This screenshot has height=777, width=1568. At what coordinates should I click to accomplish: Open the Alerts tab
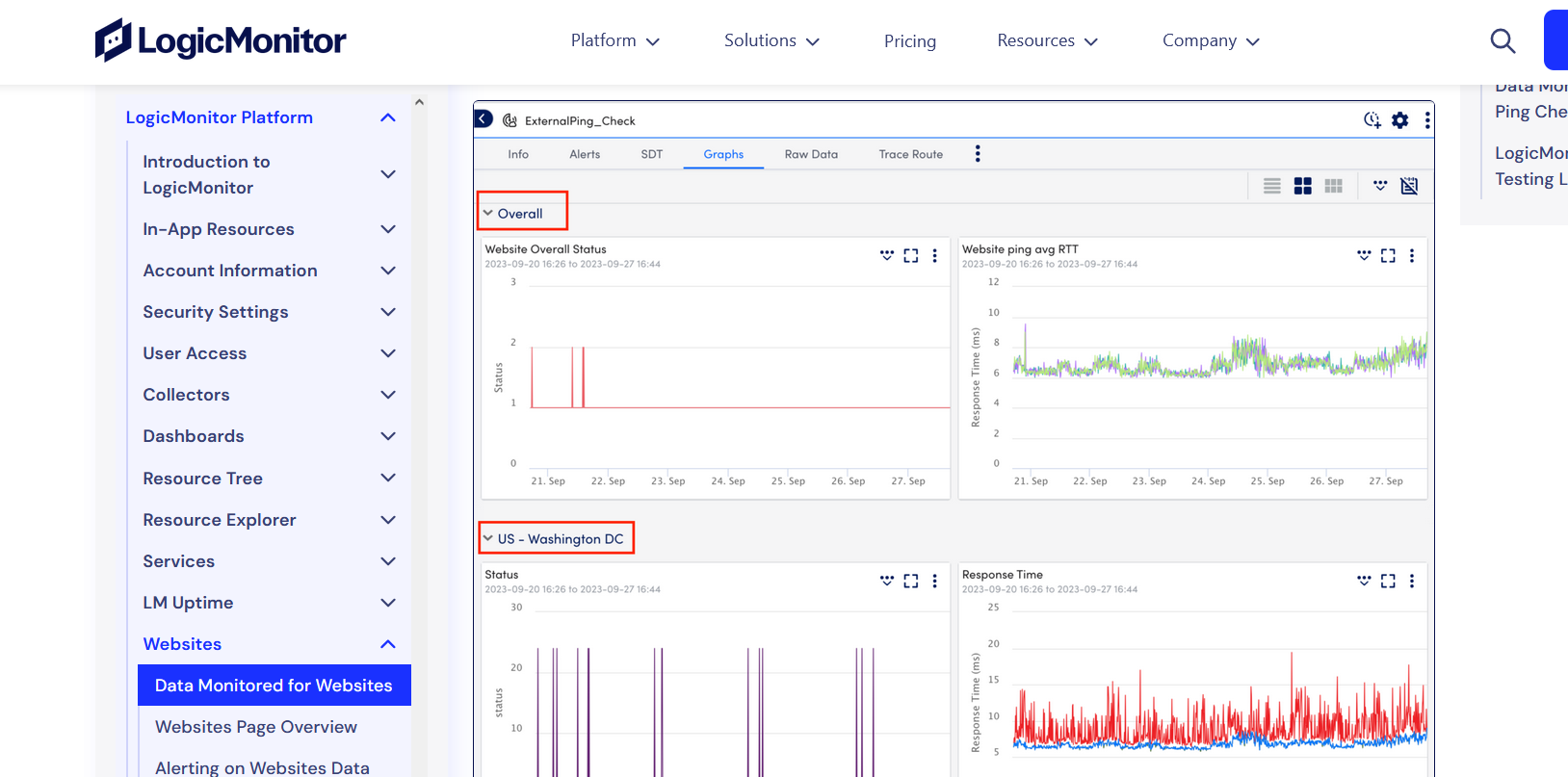click(x=585, y=154)
